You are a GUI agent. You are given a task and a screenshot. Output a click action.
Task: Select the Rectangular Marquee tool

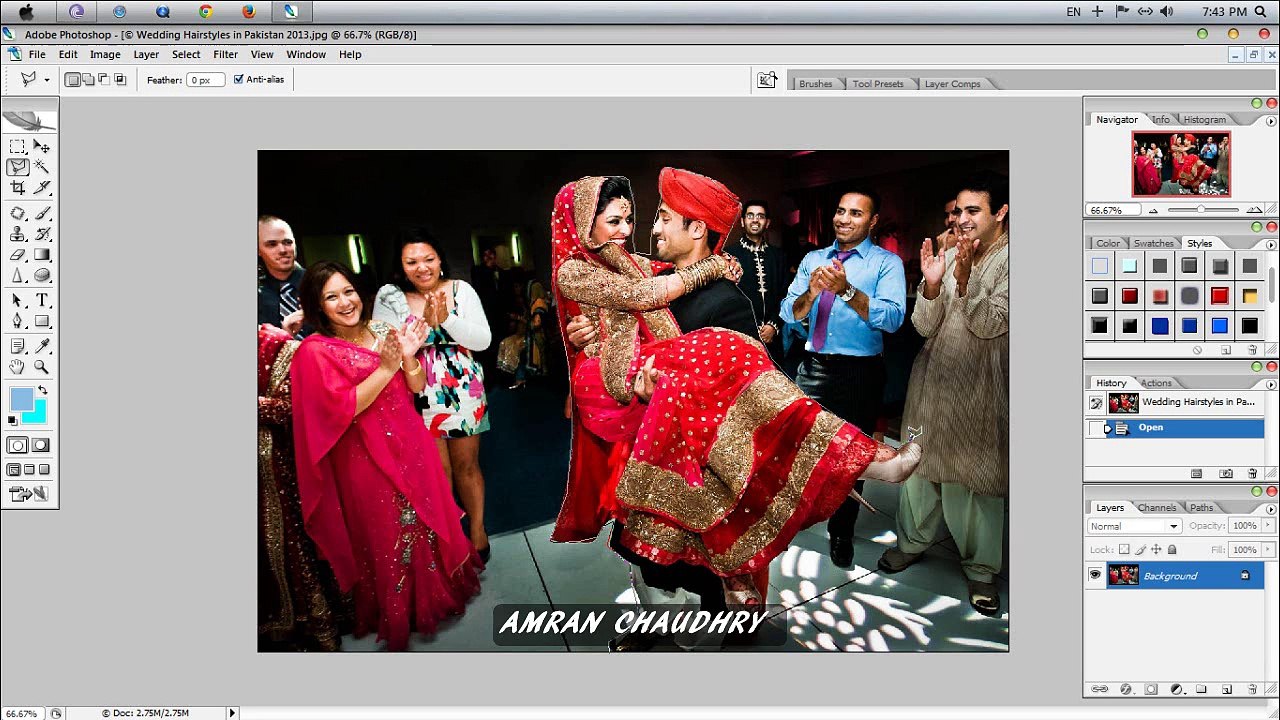tap(18, 146)
